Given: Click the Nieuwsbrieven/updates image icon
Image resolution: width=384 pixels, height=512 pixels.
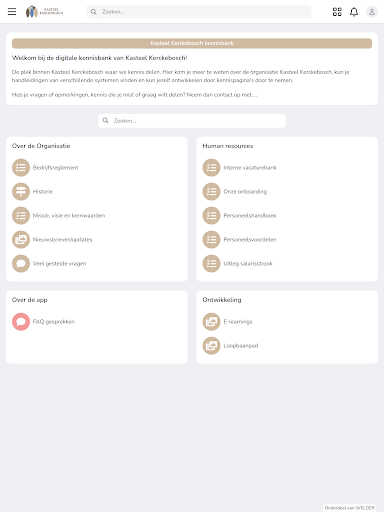Looking at the screenshot, I should [x=21, y=239].
